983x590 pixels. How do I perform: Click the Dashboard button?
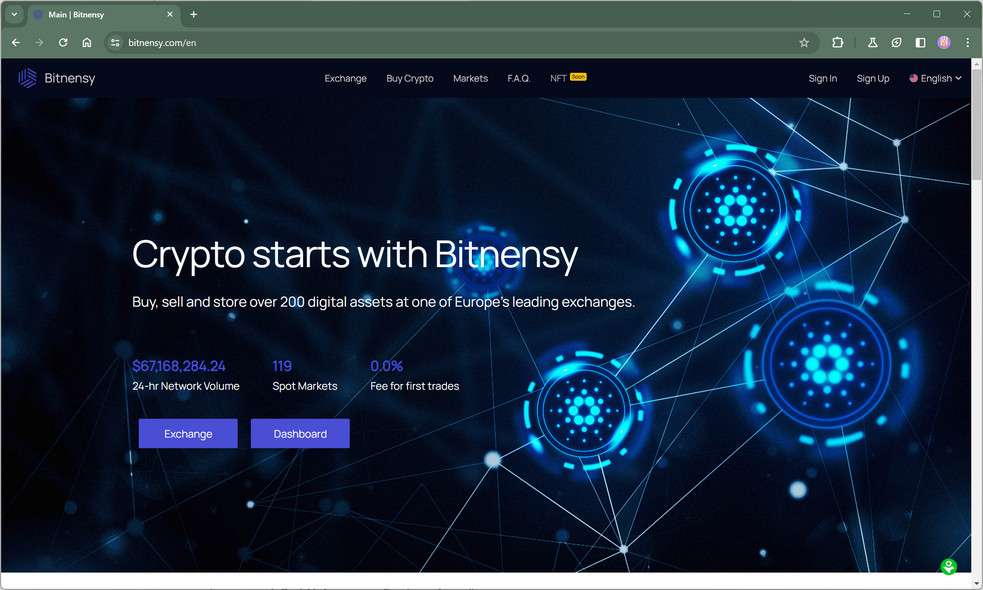point(300,433)
